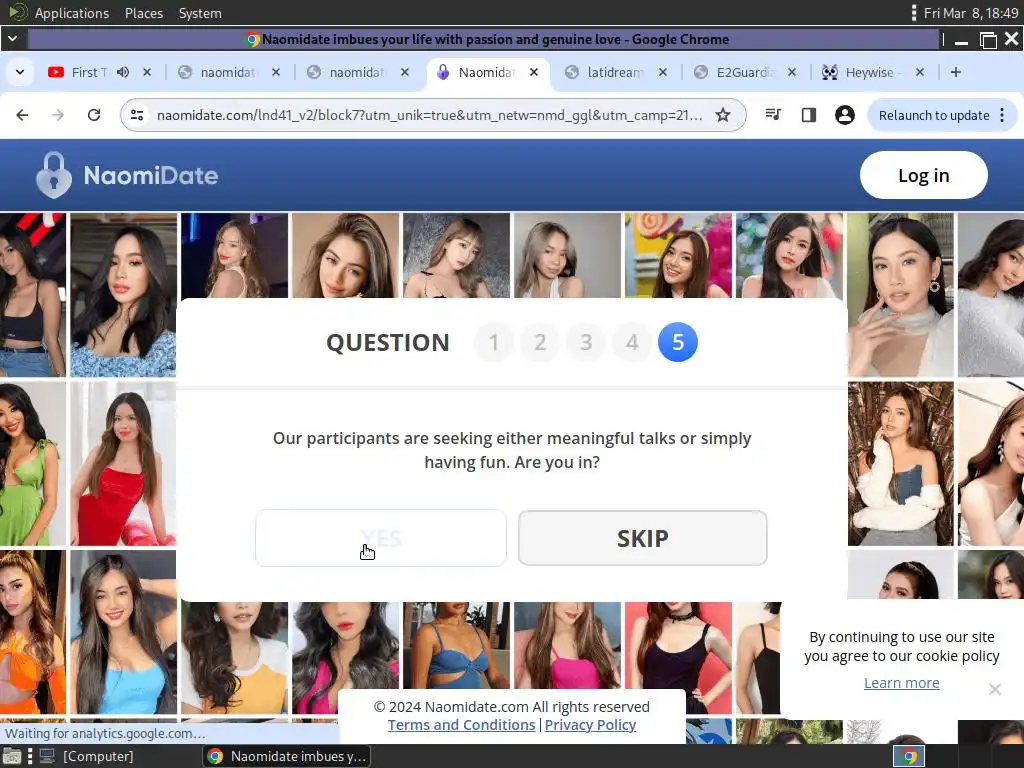Click the top panel clock options dots
Screen dimensions: 1024x768
coord(914,13)
